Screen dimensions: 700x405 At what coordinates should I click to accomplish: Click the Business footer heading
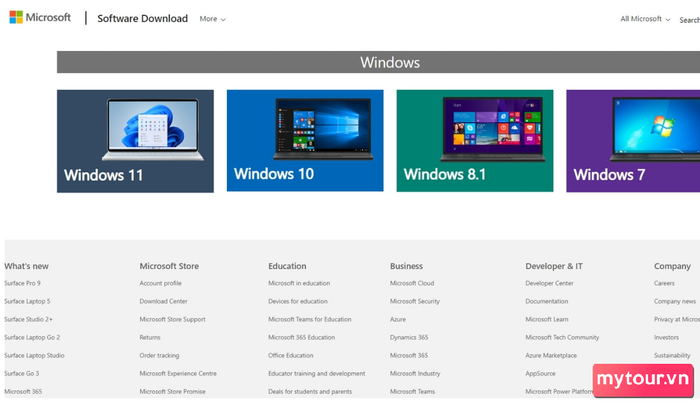click(x=406, y=266)
